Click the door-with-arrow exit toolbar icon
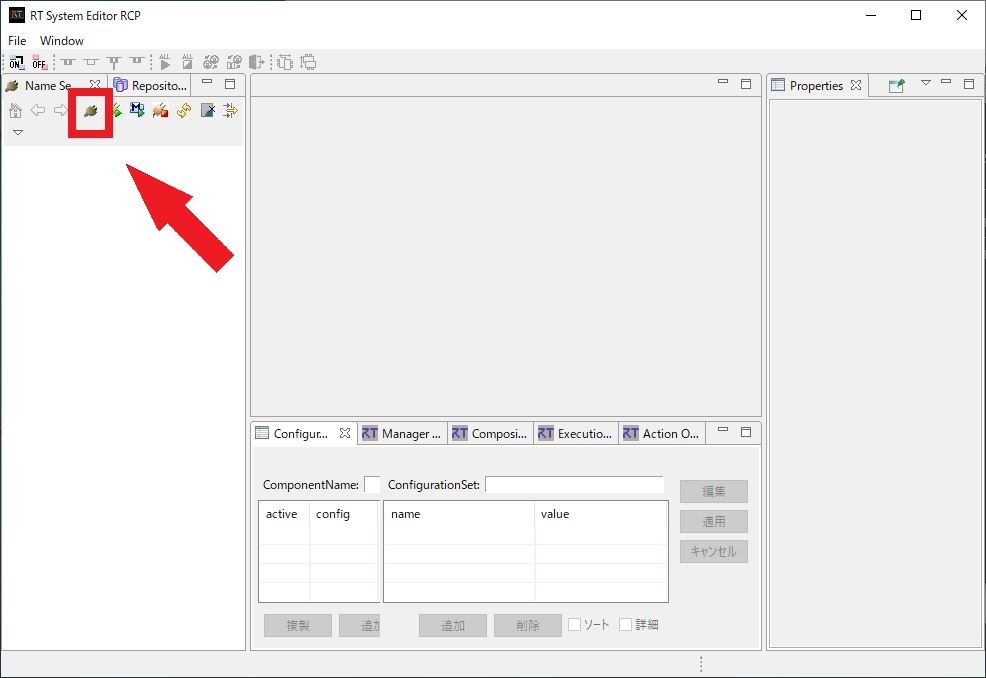The height and width of the screenshot is (678, 986). coord(257,62)
